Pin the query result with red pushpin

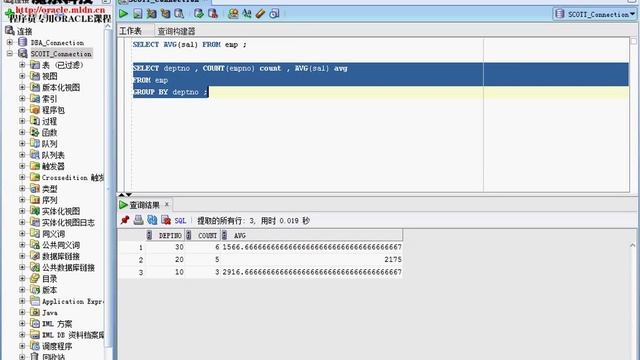coord(125,220)
